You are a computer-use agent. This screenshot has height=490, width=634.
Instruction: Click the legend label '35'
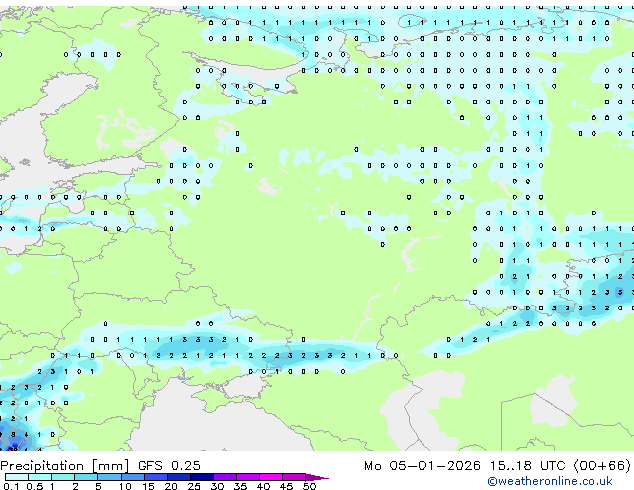(x=240, y=486)
